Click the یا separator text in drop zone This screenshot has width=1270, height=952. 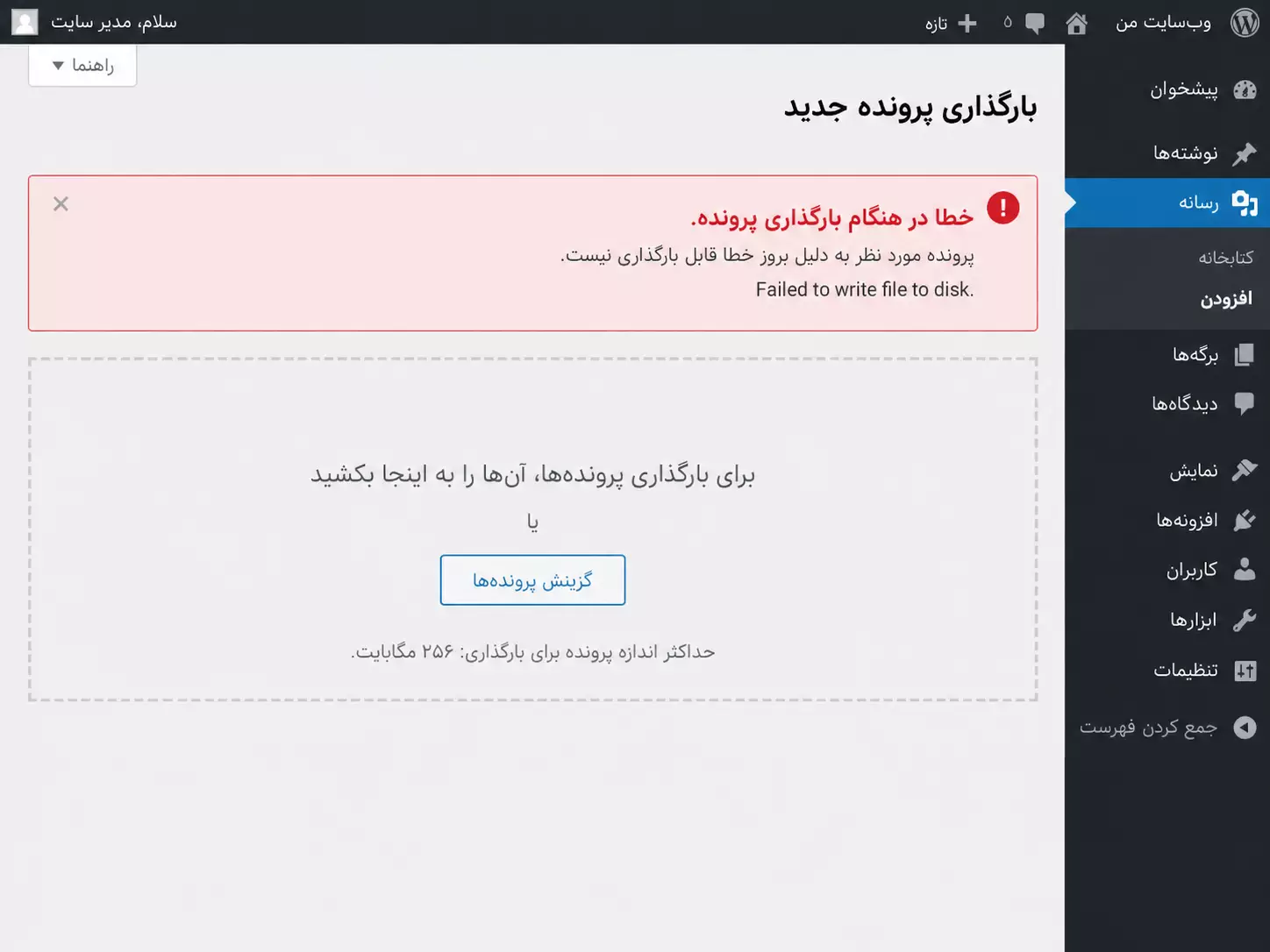tap(532, 522)
